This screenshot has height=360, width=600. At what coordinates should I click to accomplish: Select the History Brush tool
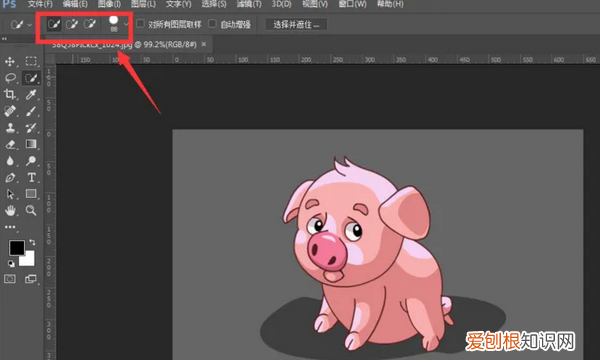coord(31,127)
